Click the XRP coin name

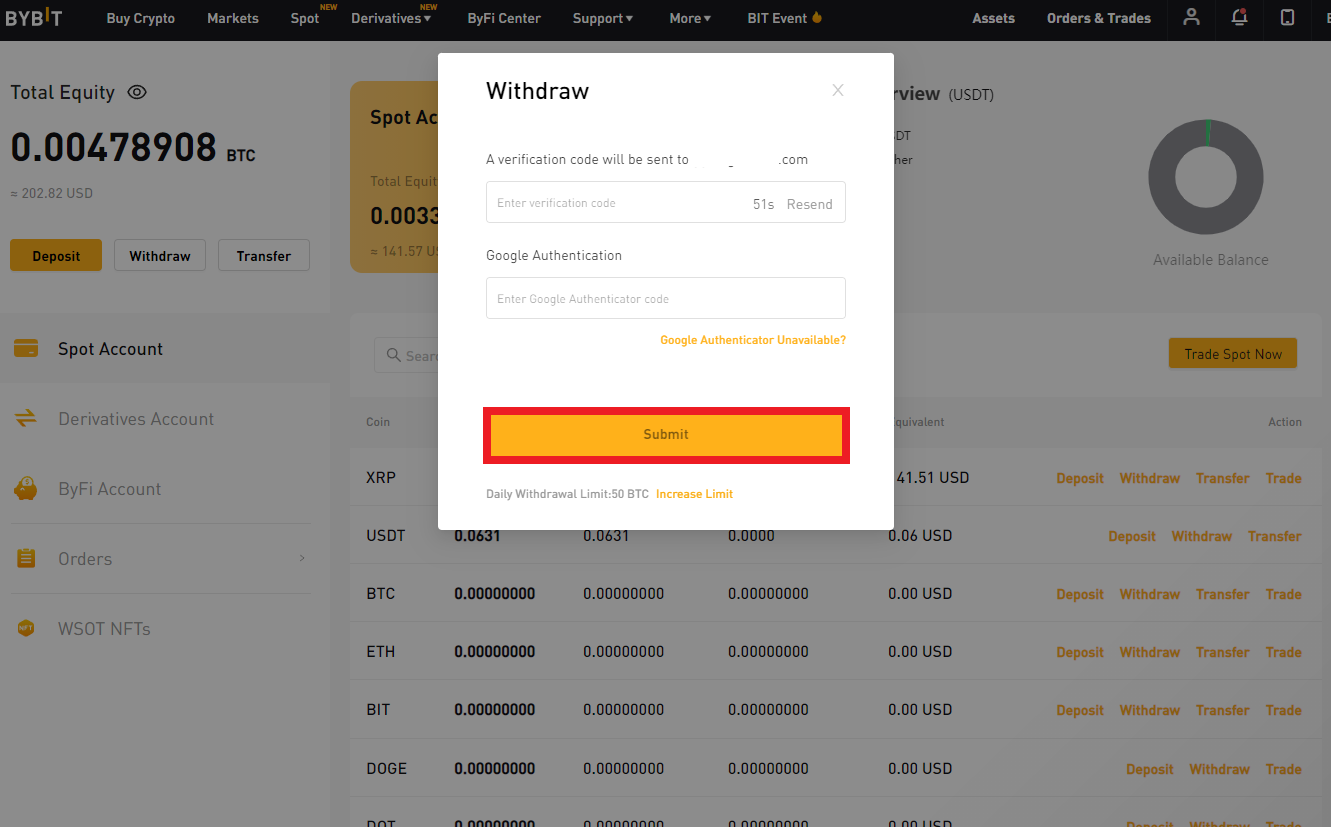coord(381,477)
